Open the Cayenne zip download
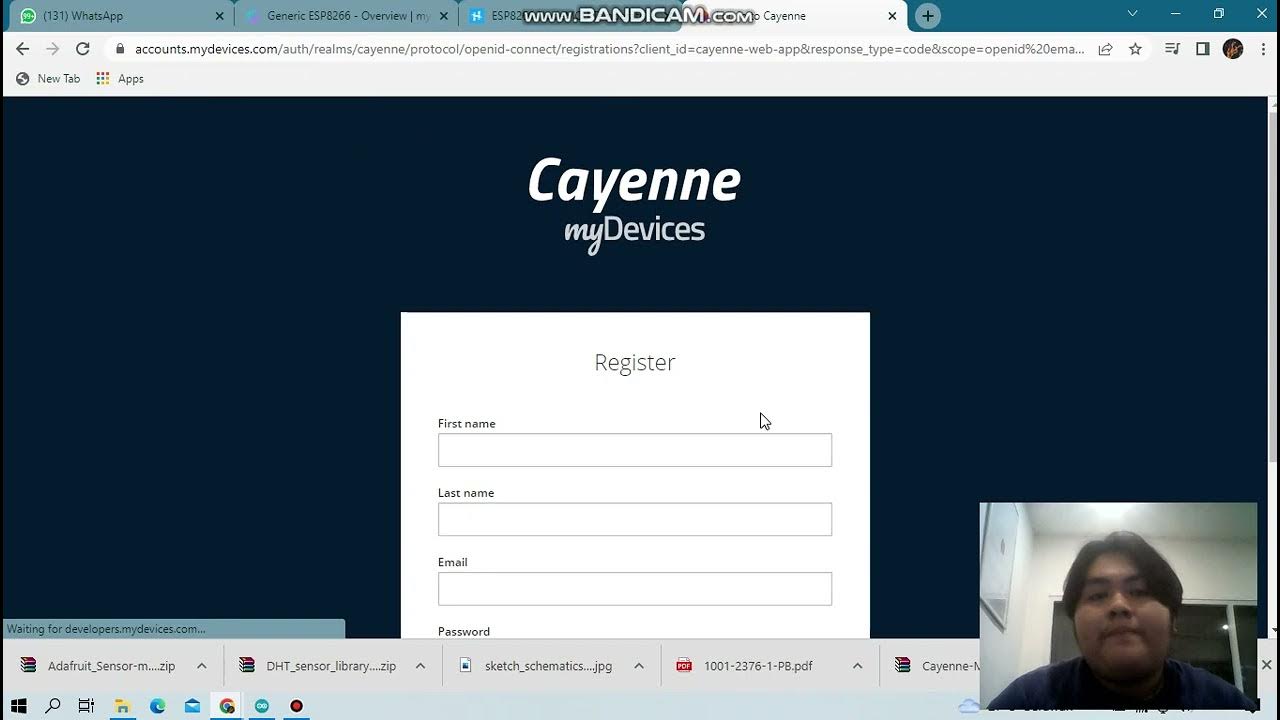The image size is (1280, 720). (935, 666)
